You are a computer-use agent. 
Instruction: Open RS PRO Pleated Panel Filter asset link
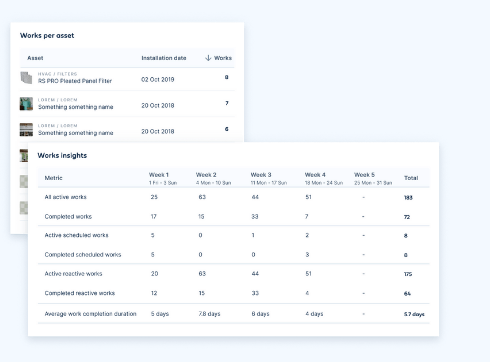pos(75,81)
